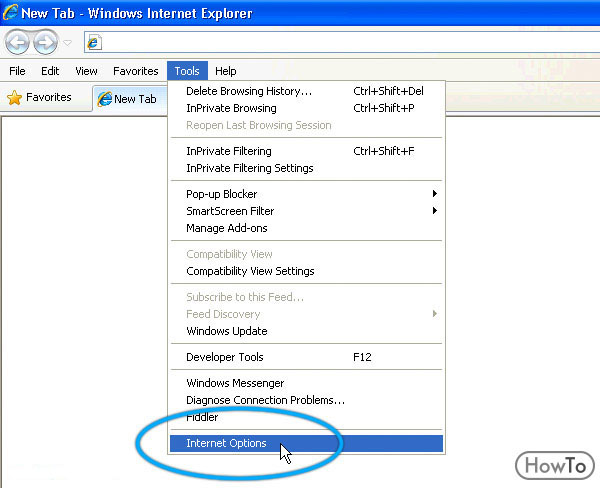This screenshot has width=600, height=488.
Task: Select Subscribe to this Feed
Action: click(x=306, y=297)
